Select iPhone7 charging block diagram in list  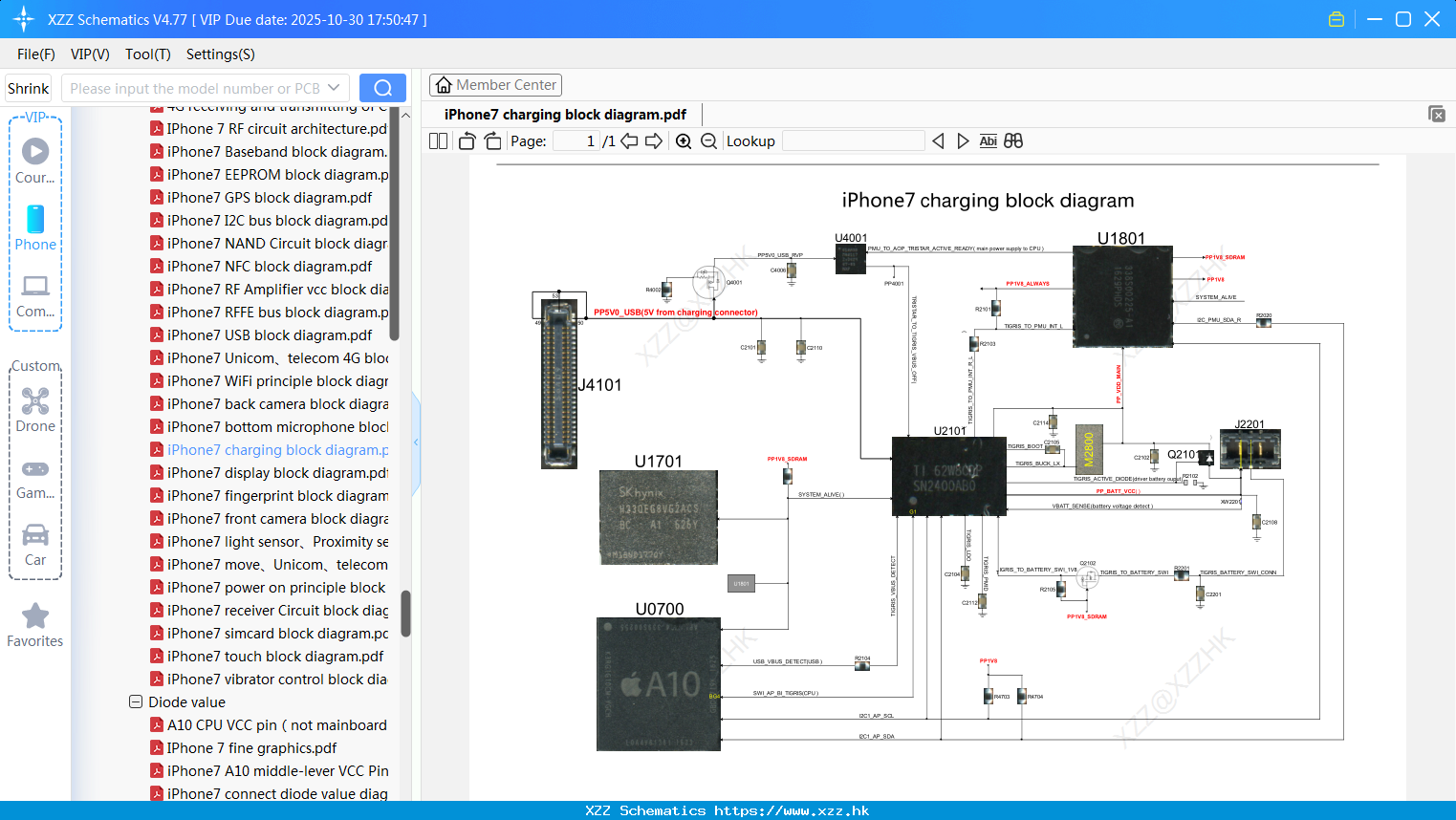pyautogui.click(x=277, y=450)
